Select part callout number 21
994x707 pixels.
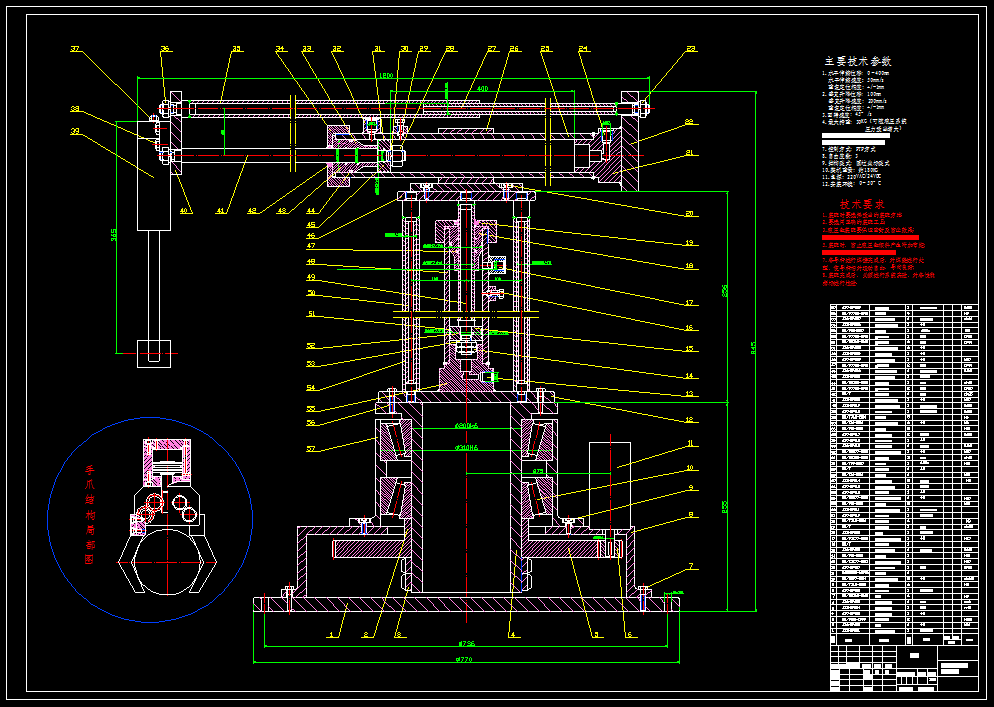coord(690,153)
